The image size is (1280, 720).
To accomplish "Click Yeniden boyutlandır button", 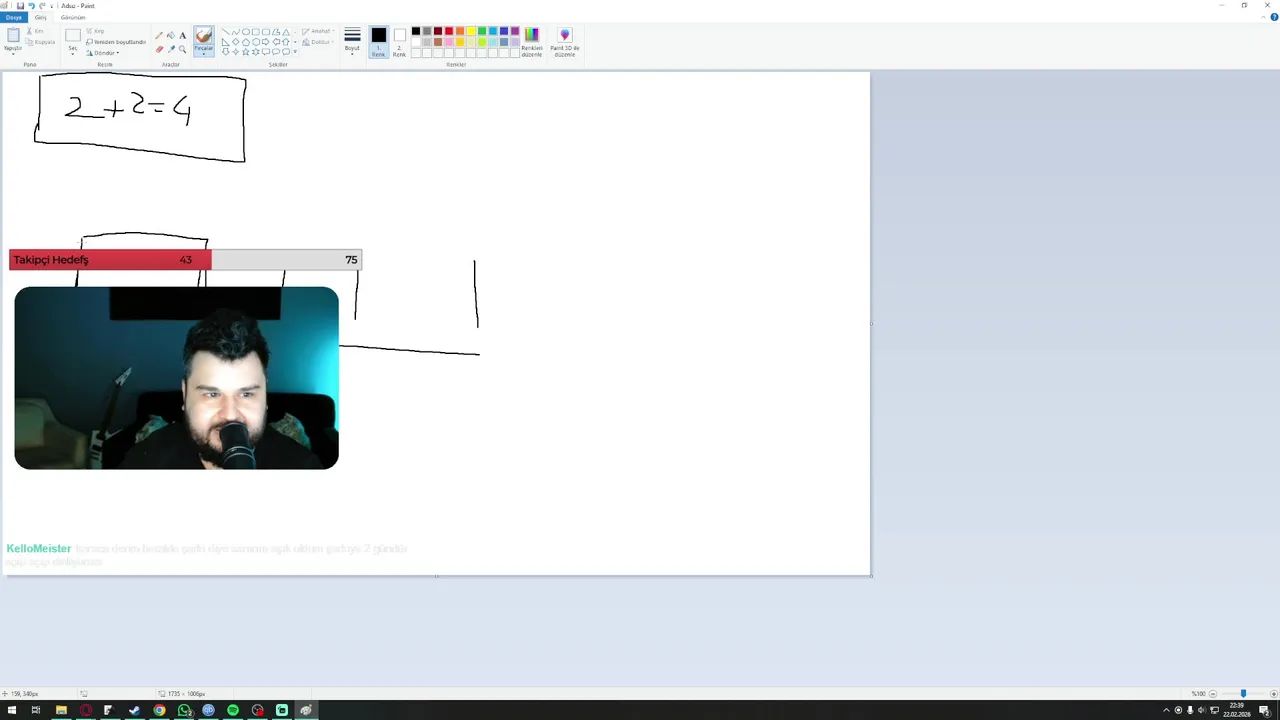I will 116,42.
